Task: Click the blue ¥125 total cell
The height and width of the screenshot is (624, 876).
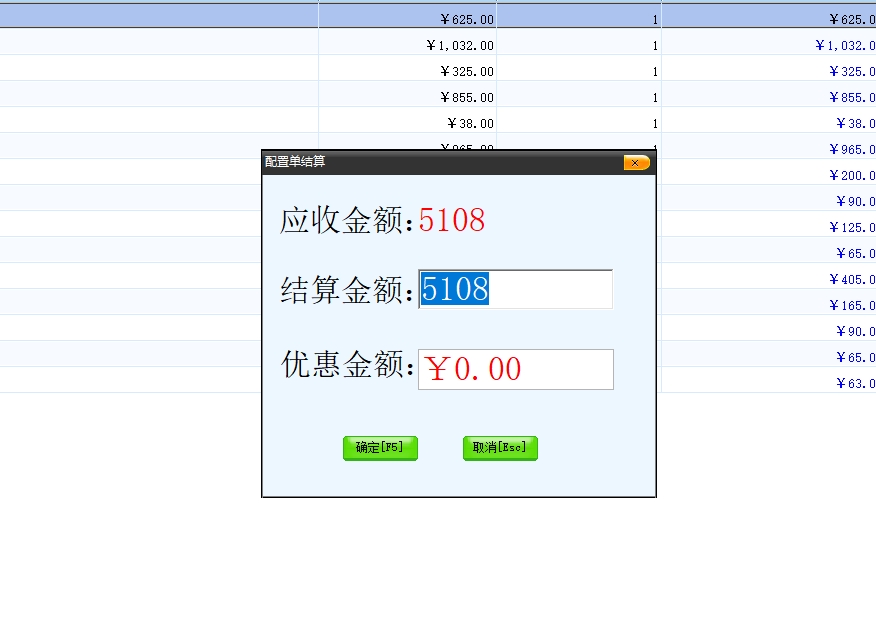Action: 852,227
